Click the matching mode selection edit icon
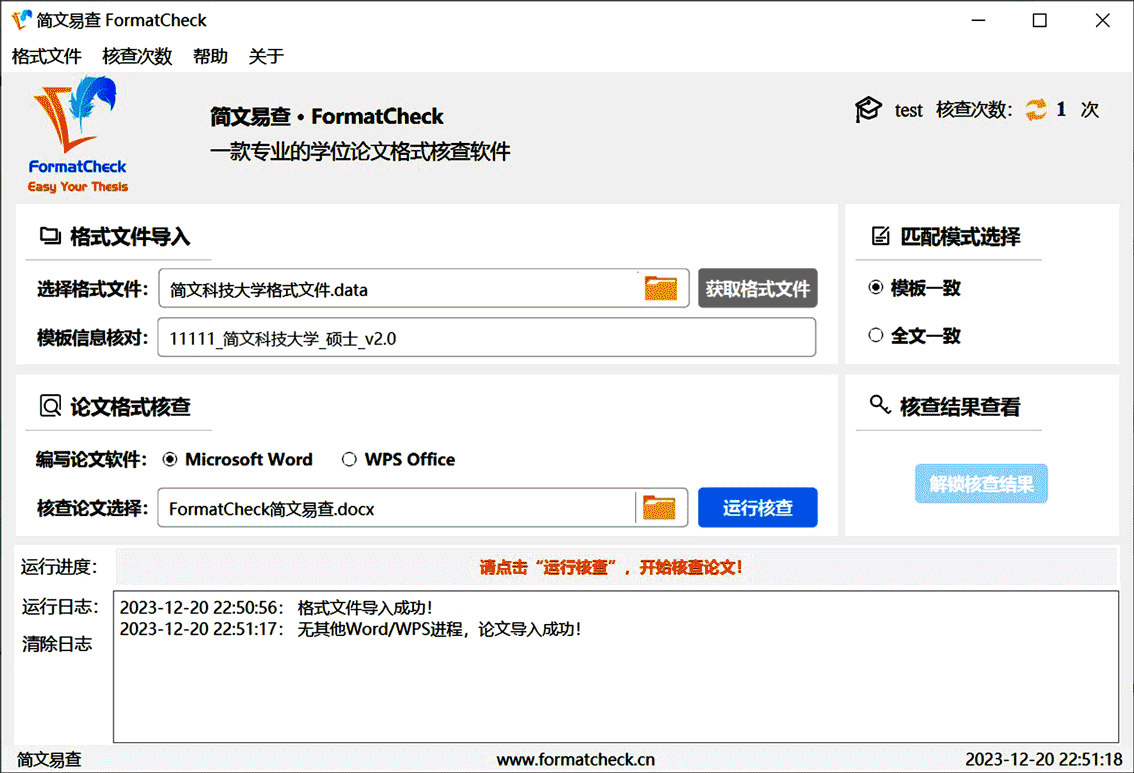This screenshot has width=1134, height=773. (x=880, y=236)
